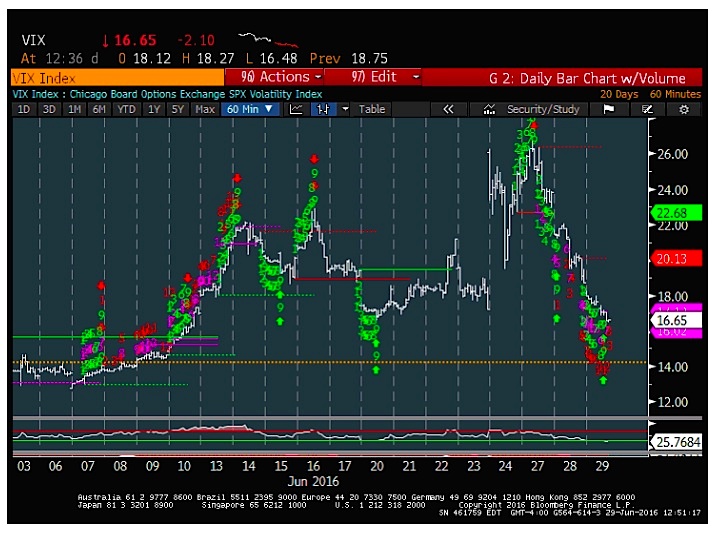This screenshot has width=715, height=533.
Task: Click the flag annotation icon
Action: click(609, 109)
